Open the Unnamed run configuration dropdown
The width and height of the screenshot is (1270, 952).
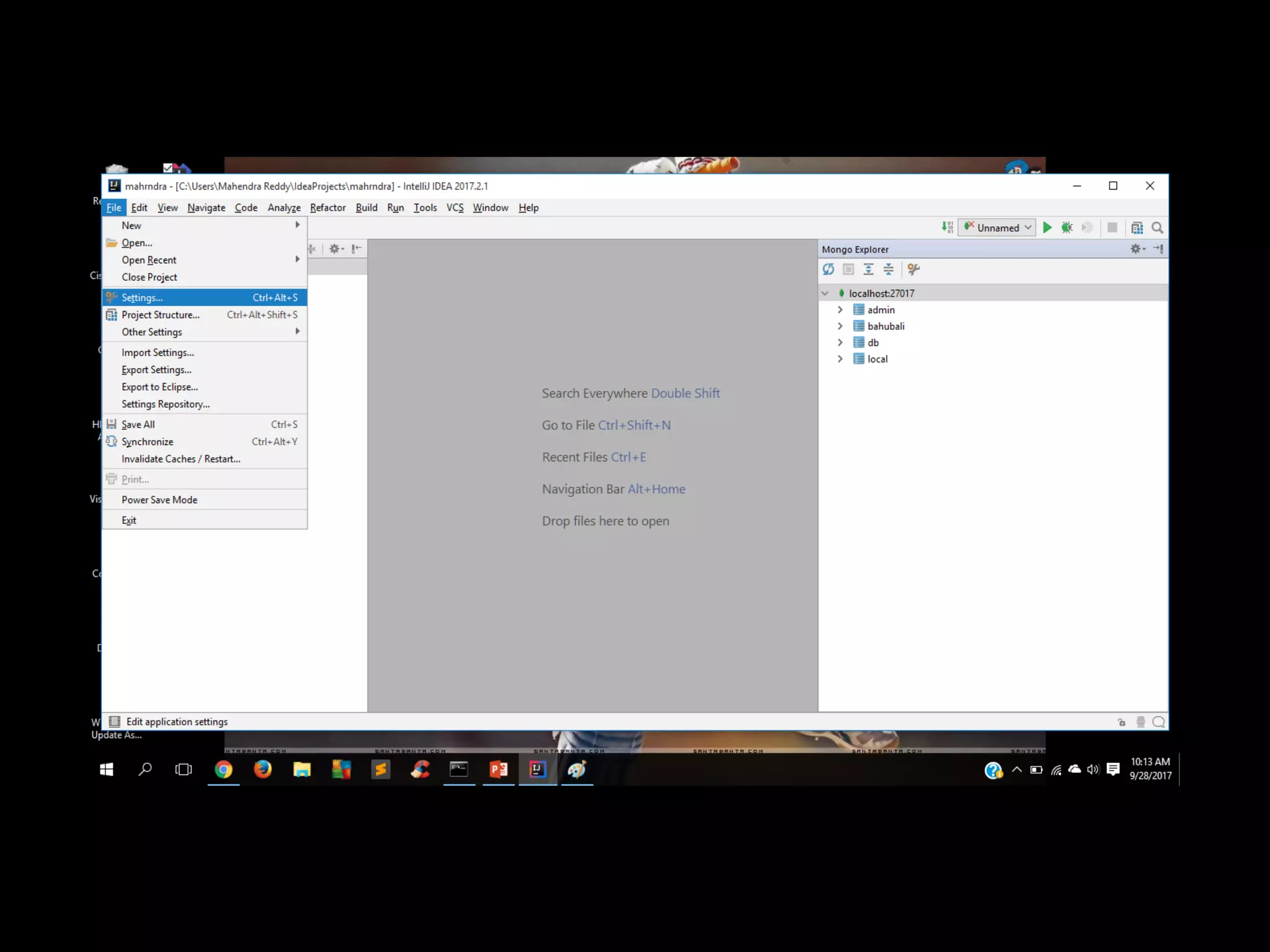click(997, 227)
